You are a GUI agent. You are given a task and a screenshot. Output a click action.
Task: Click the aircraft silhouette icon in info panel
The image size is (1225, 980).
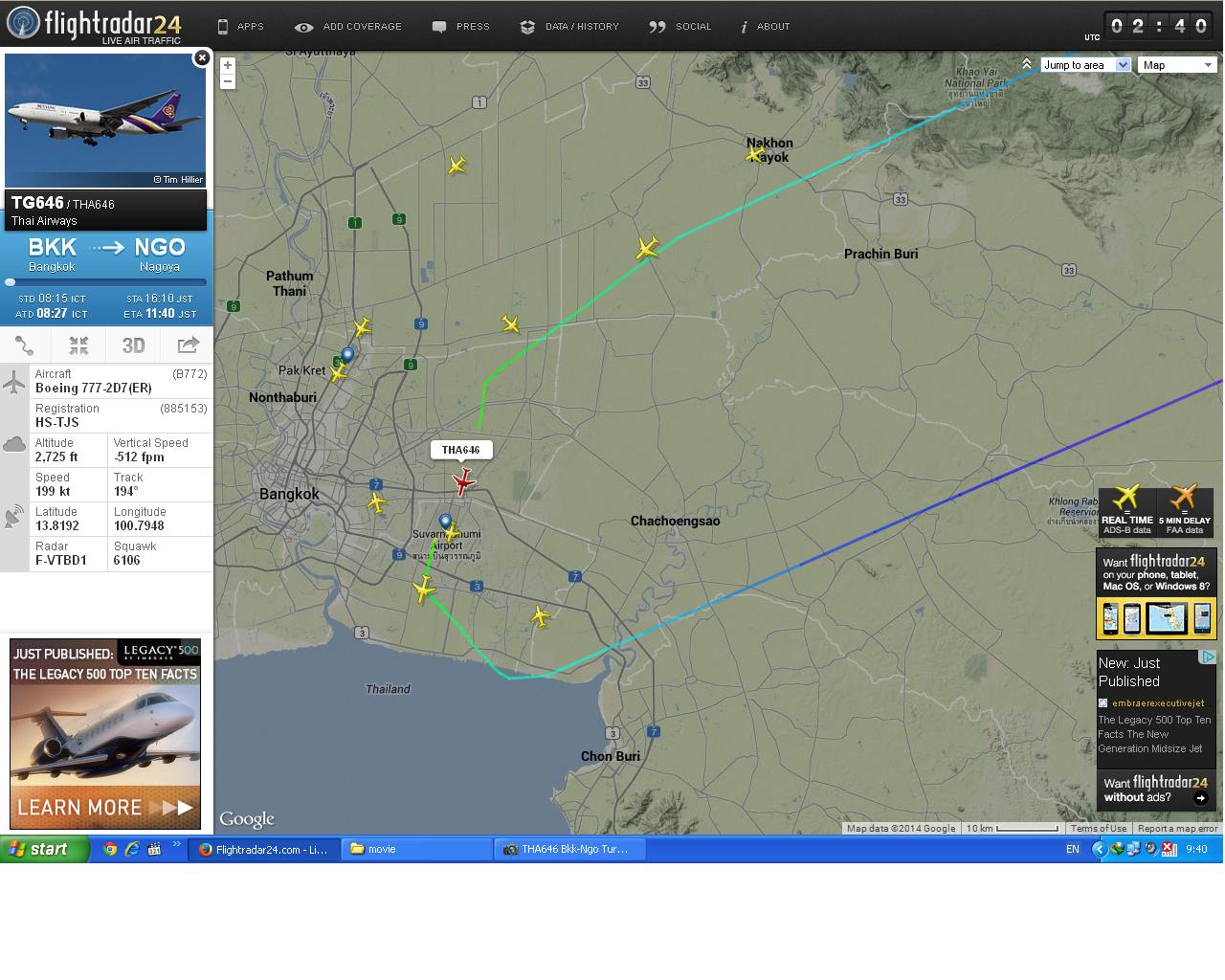[14, 383]
